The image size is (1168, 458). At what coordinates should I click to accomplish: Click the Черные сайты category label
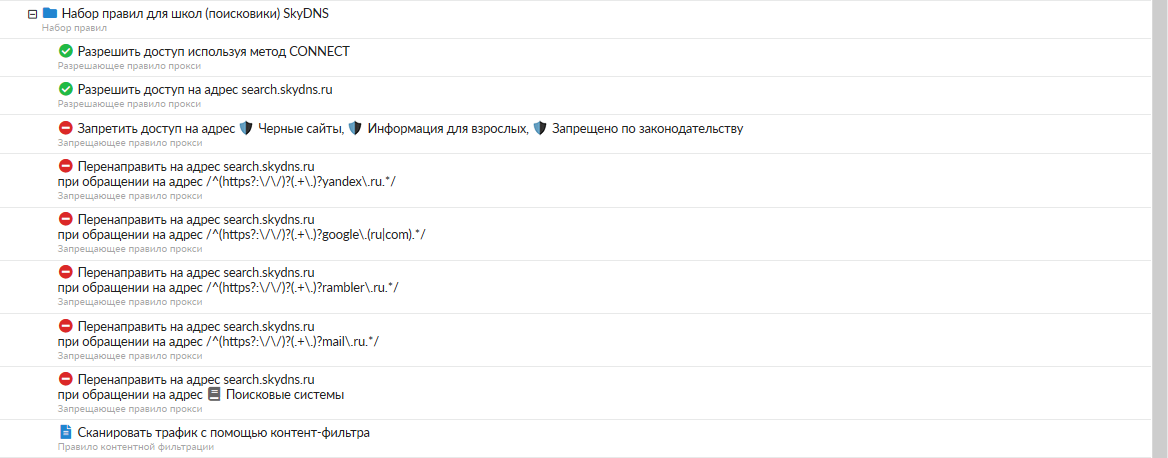301,128
